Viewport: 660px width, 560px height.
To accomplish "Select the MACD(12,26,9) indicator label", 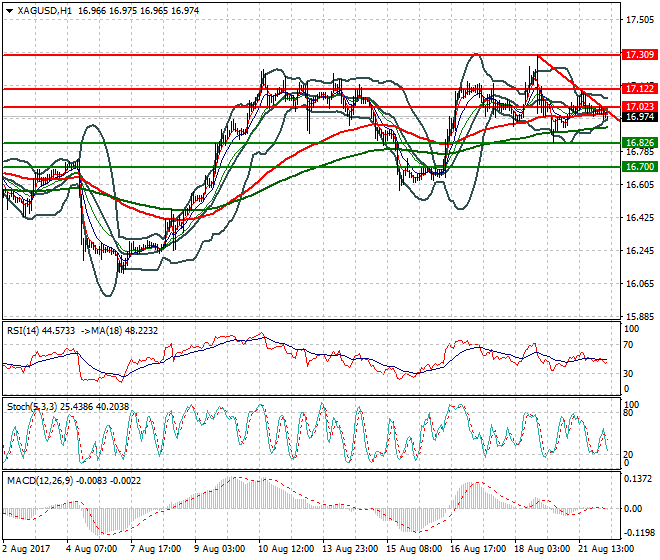I will 38,481.
